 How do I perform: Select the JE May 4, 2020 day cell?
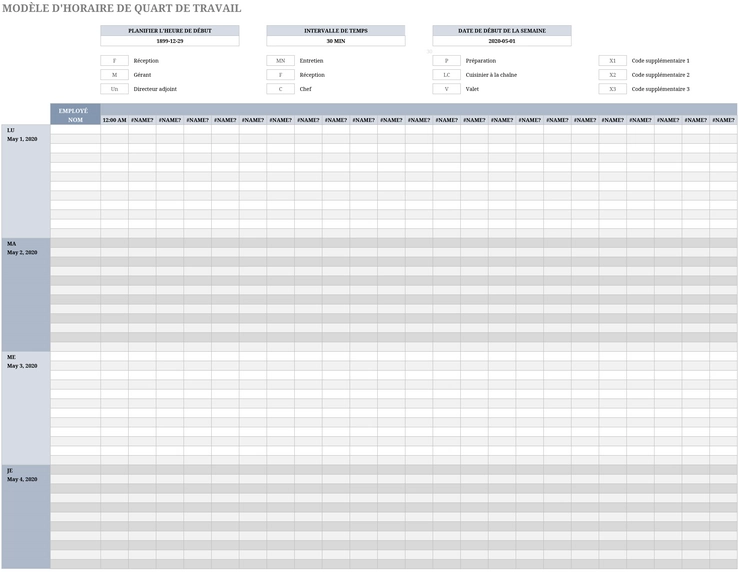(26, 517)
